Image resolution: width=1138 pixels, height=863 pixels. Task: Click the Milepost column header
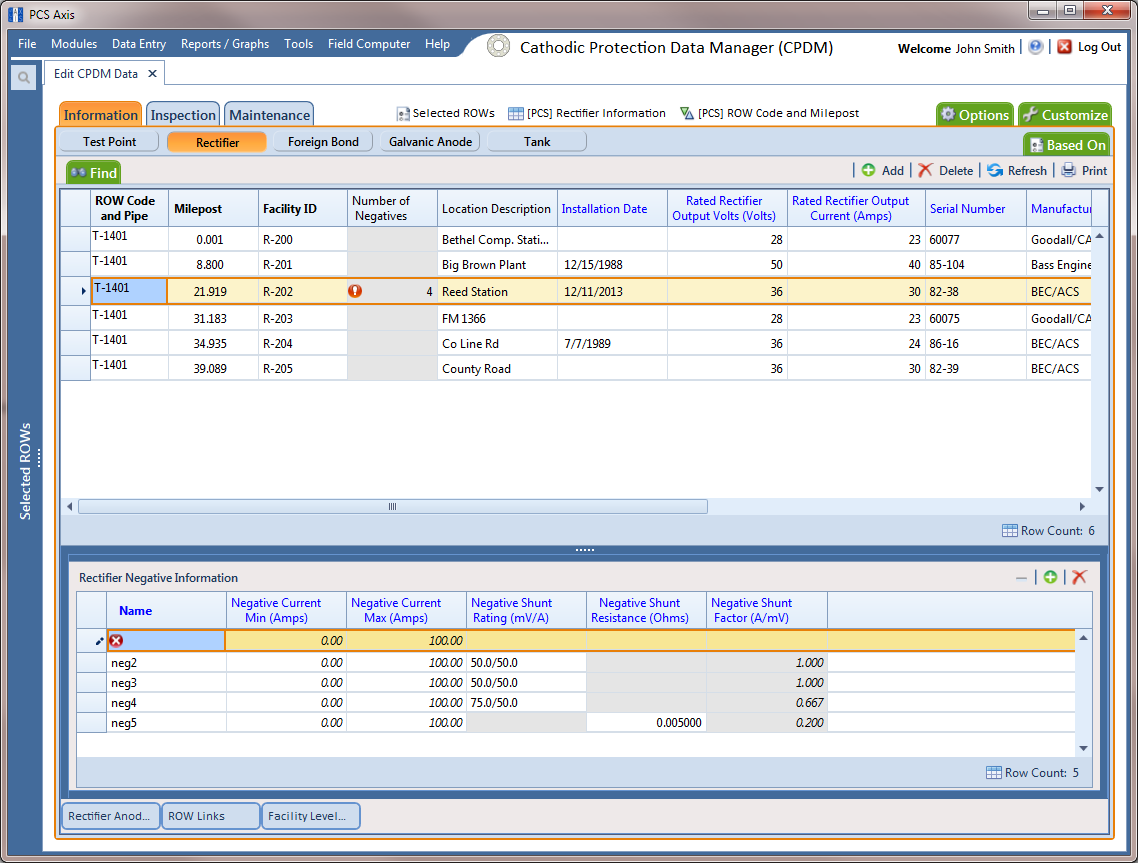[213, 208]
